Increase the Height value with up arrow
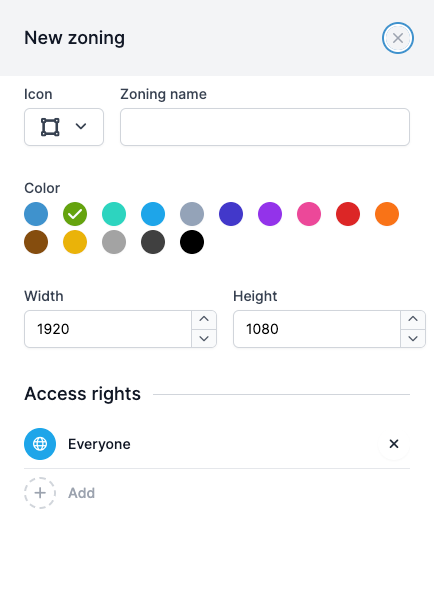Image resolution: width=447 pixels, height=601 pixels. click(413, 320)
